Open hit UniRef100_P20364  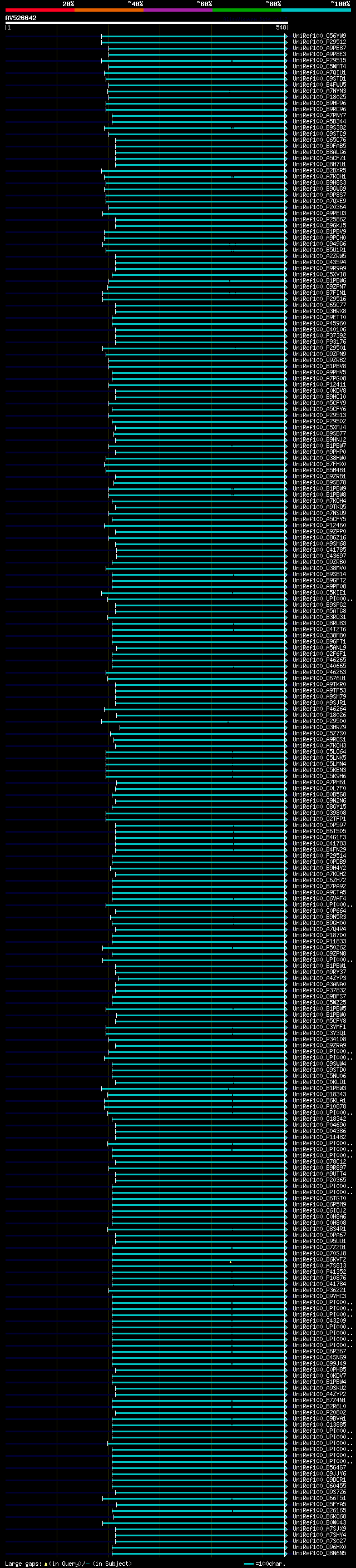pyautogui.click(x=319, y=207)
